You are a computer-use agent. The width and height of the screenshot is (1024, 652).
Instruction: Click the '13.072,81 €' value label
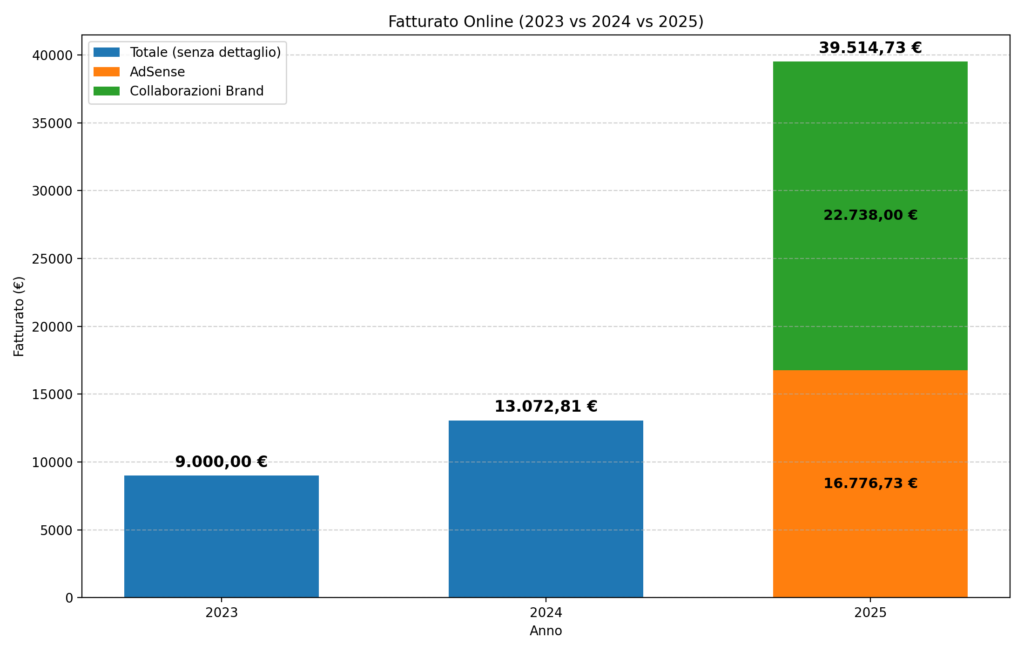coord(545,406)
